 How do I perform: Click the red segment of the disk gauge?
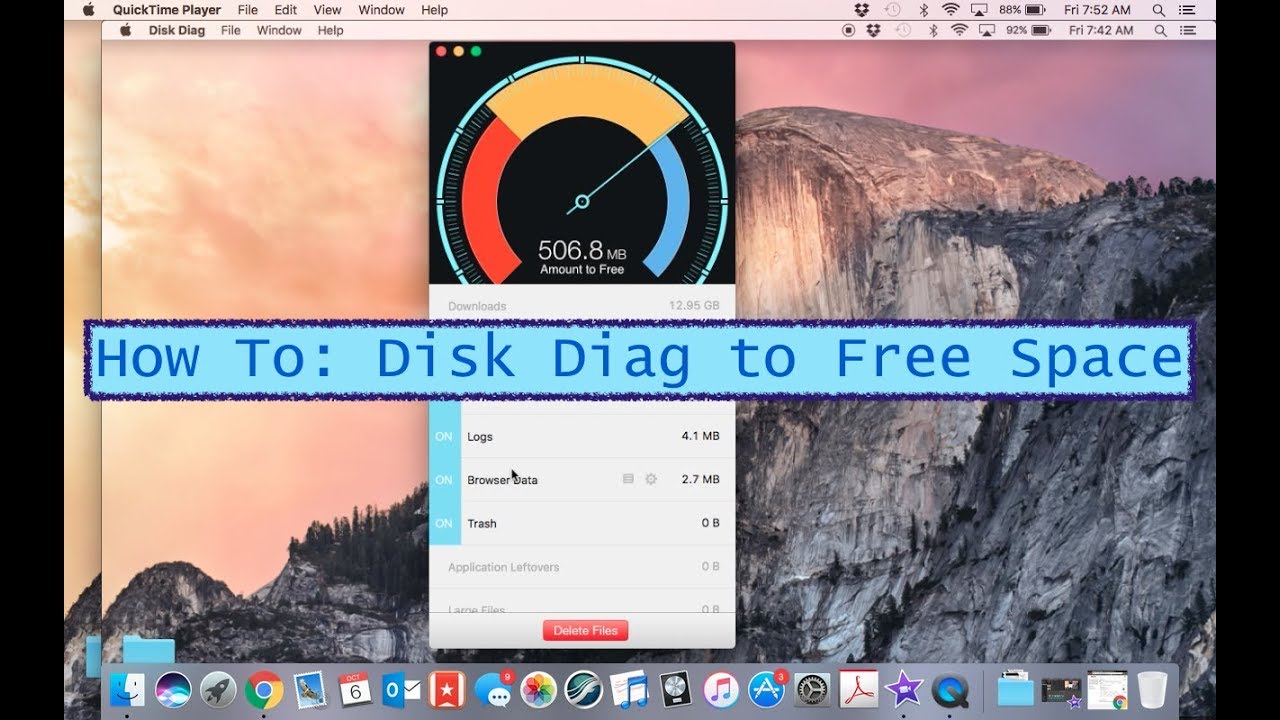[x=488, y=205]
